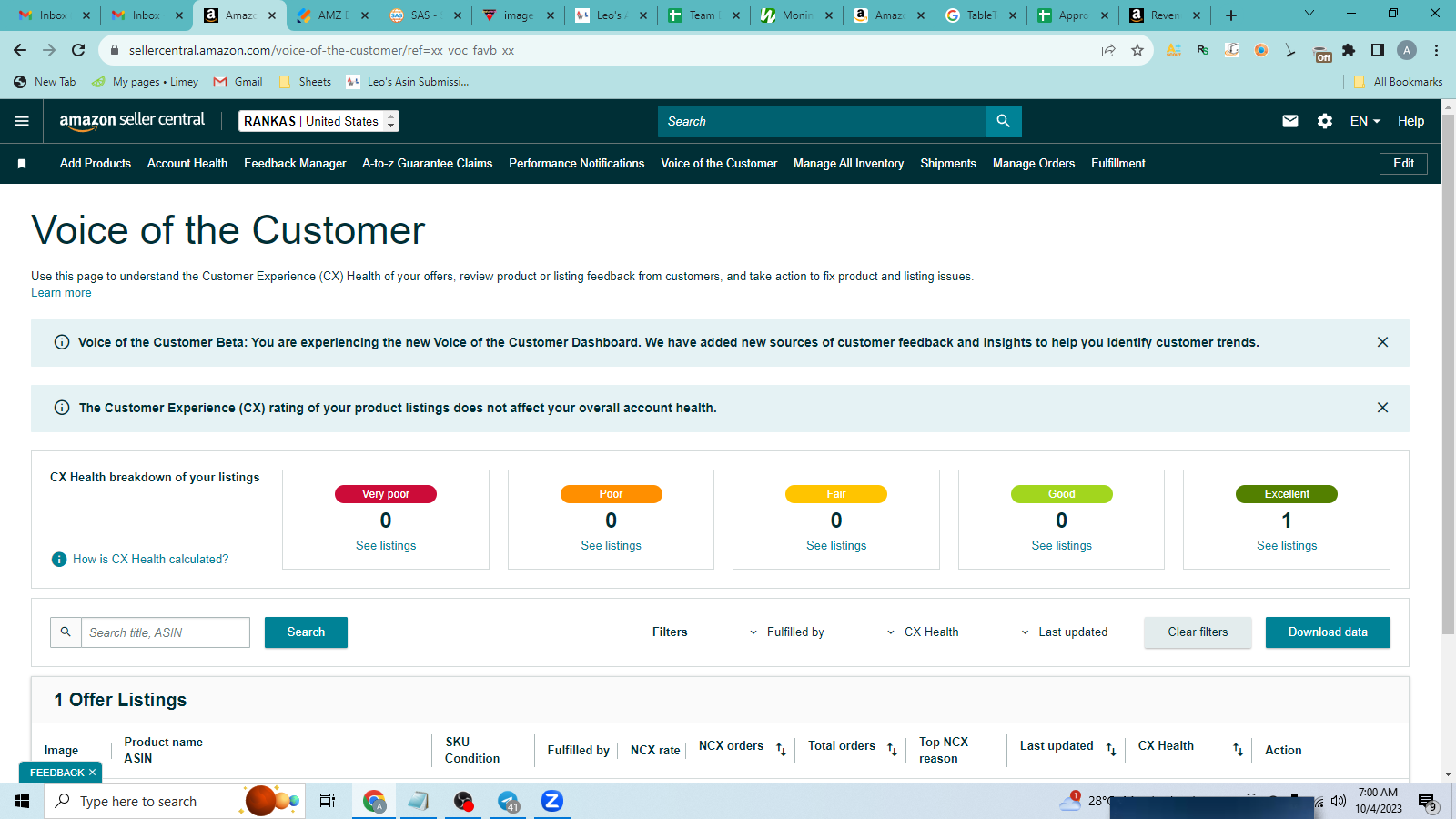Open Leo's Asin Submission bookmark

408,82
